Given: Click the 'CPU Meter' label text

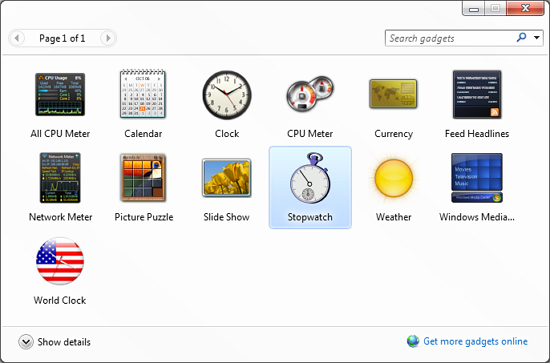Looking at the screenshot, I should pos(310,134).
